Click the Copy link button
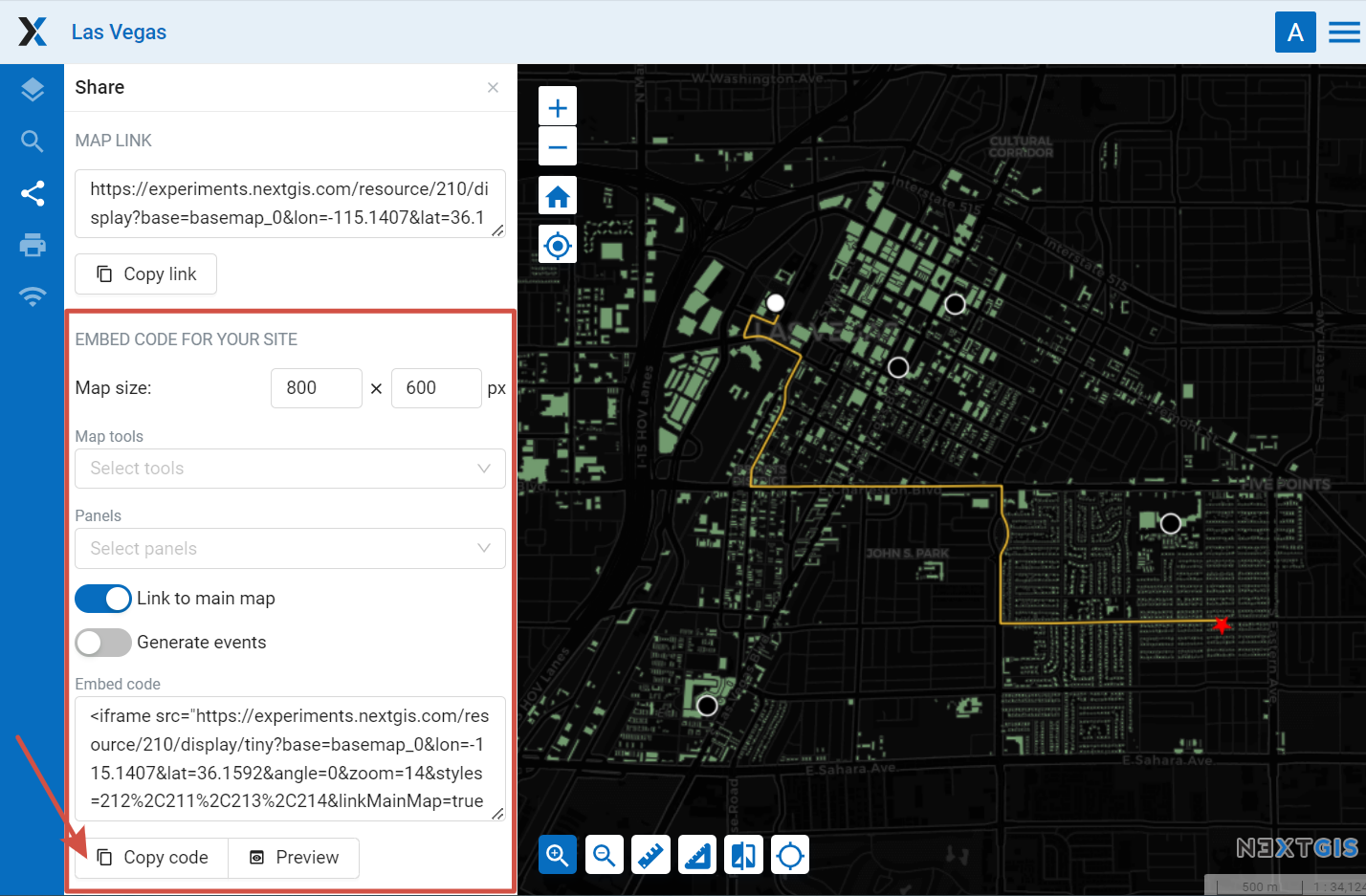The width and height of the screenshot is (1366, 896). point(146,274)
